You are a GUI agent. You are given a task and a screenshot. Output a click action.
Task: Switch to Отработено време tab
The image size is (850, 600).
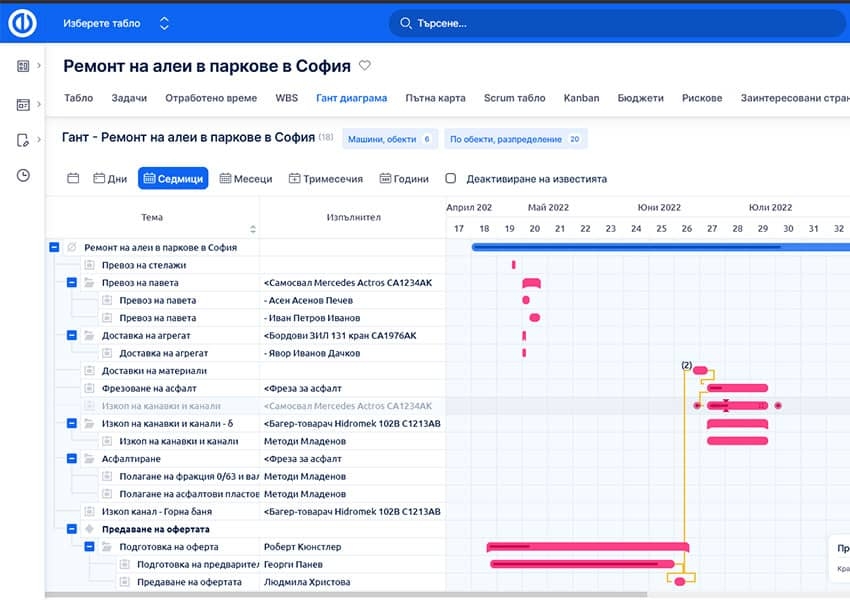211,98
